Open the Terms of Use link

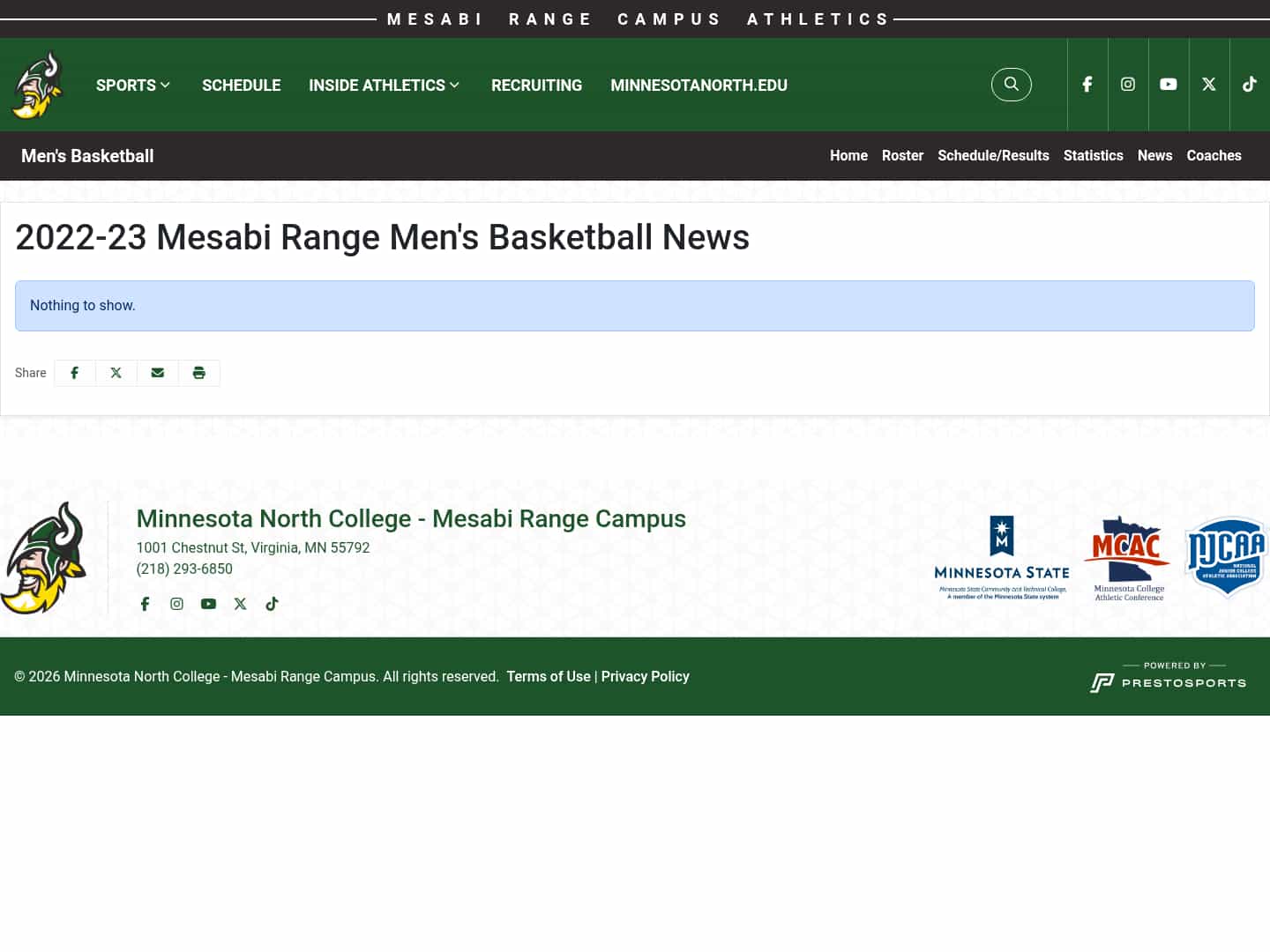pos(549,676)
